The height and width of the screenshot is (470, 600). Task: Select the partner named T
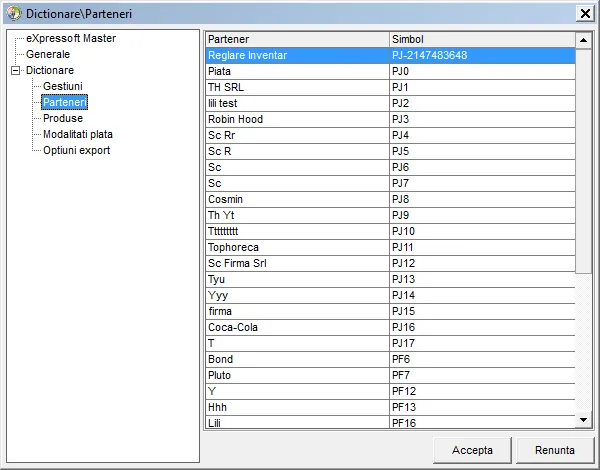coord(297,343)
